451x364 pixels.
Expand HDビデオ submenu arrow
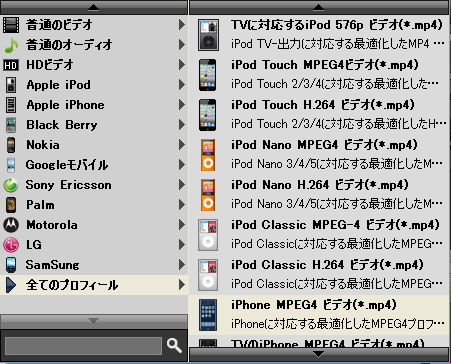[182, 65]
